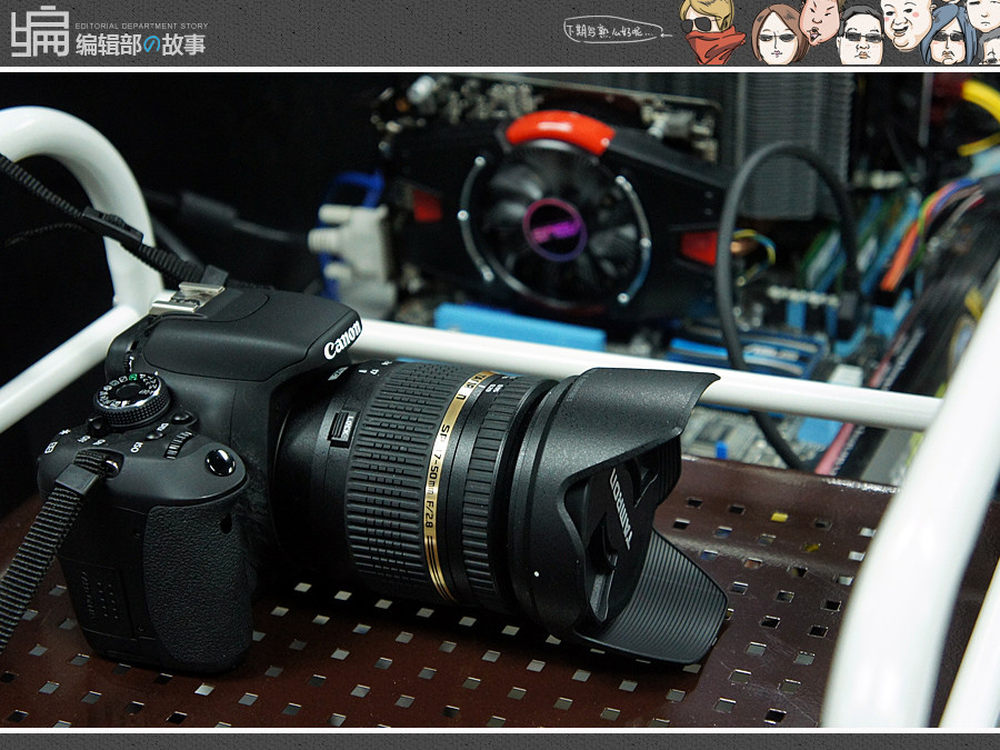Select the black-haired man with glasses avatar
This screenshot has width=1000, height=750.
(860, 35)
